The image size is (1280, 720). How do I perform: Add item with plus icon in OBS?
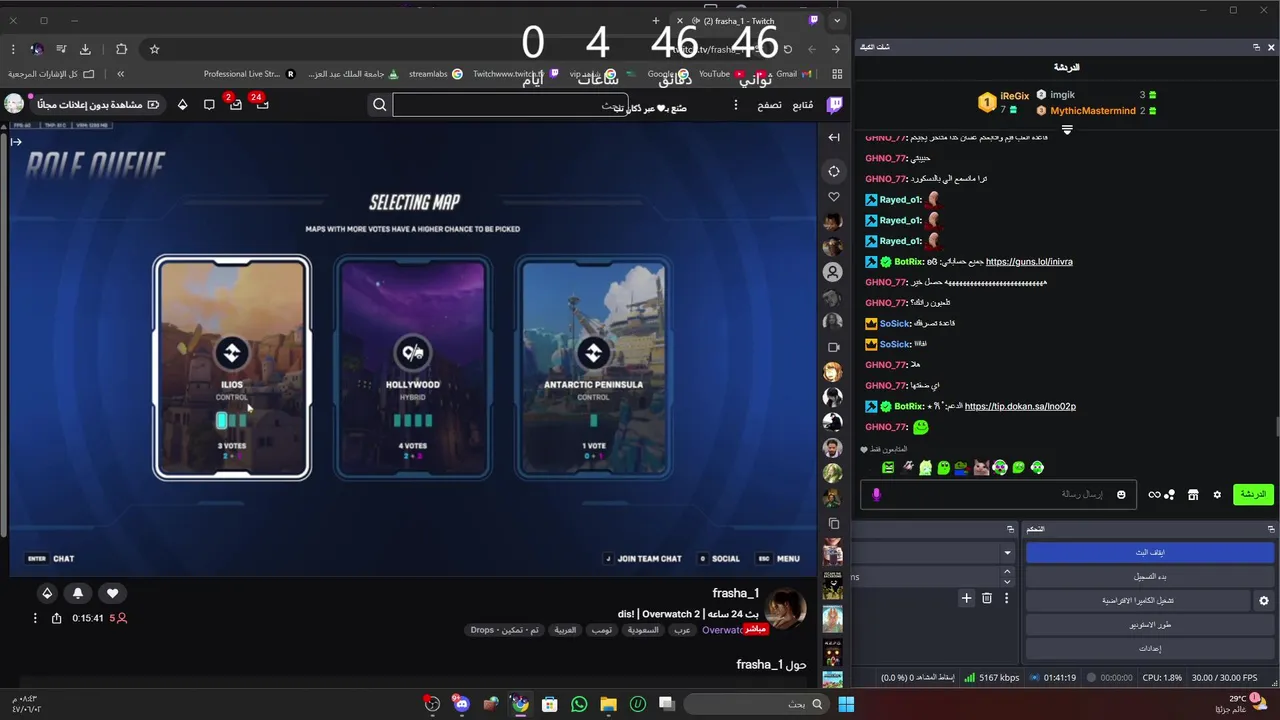pyautogui.click(x=966, y=598)
